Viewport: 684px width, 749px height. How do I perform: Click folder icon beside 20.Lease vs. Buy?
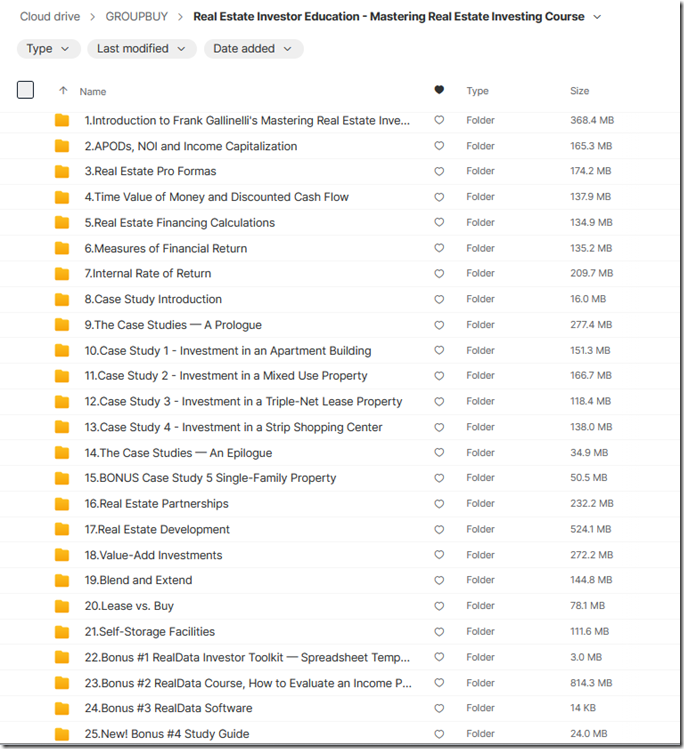pyautogui.click(x=62, y=606)
